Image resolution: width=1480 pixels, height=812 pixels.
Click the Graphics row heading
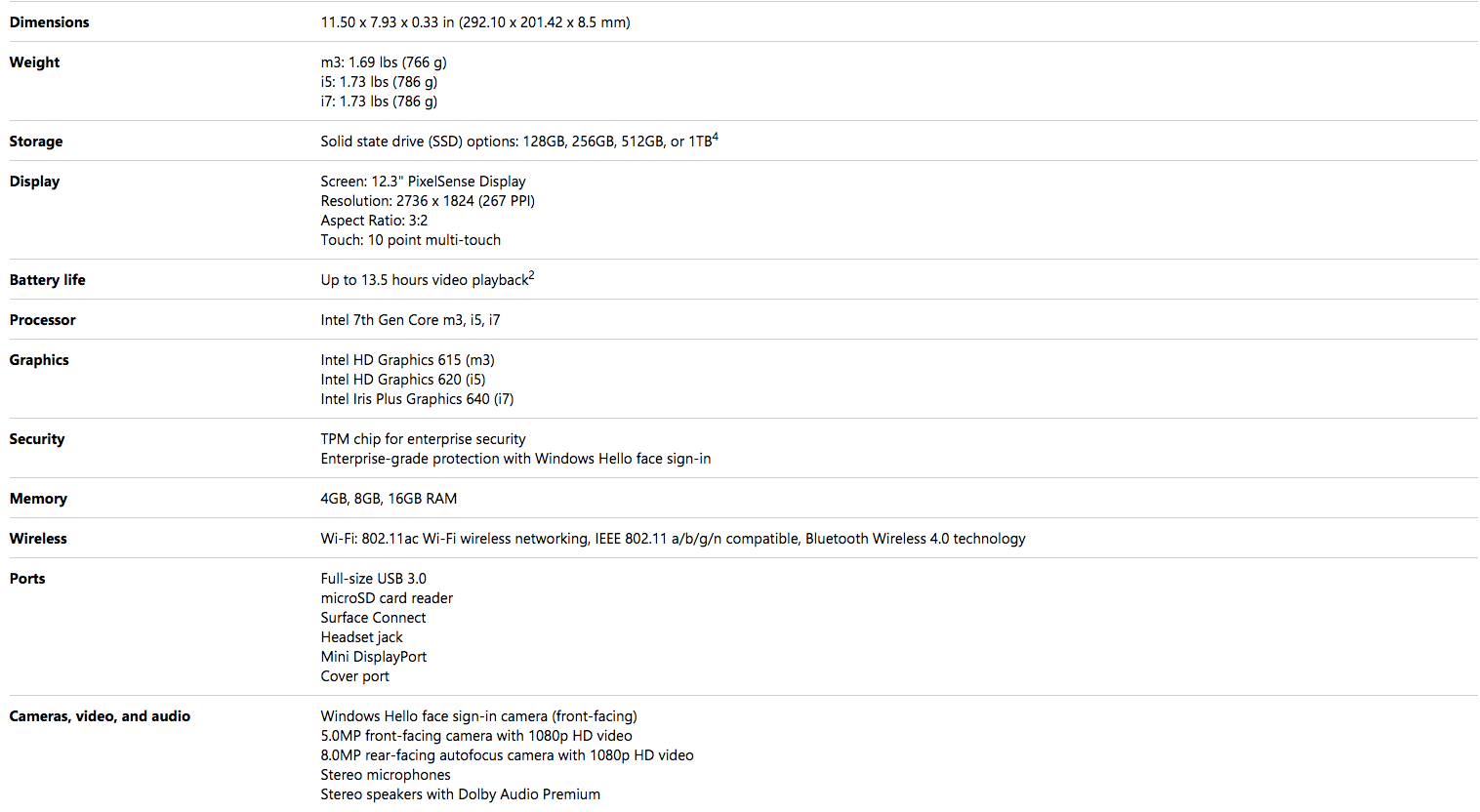[x=39, y=360]
